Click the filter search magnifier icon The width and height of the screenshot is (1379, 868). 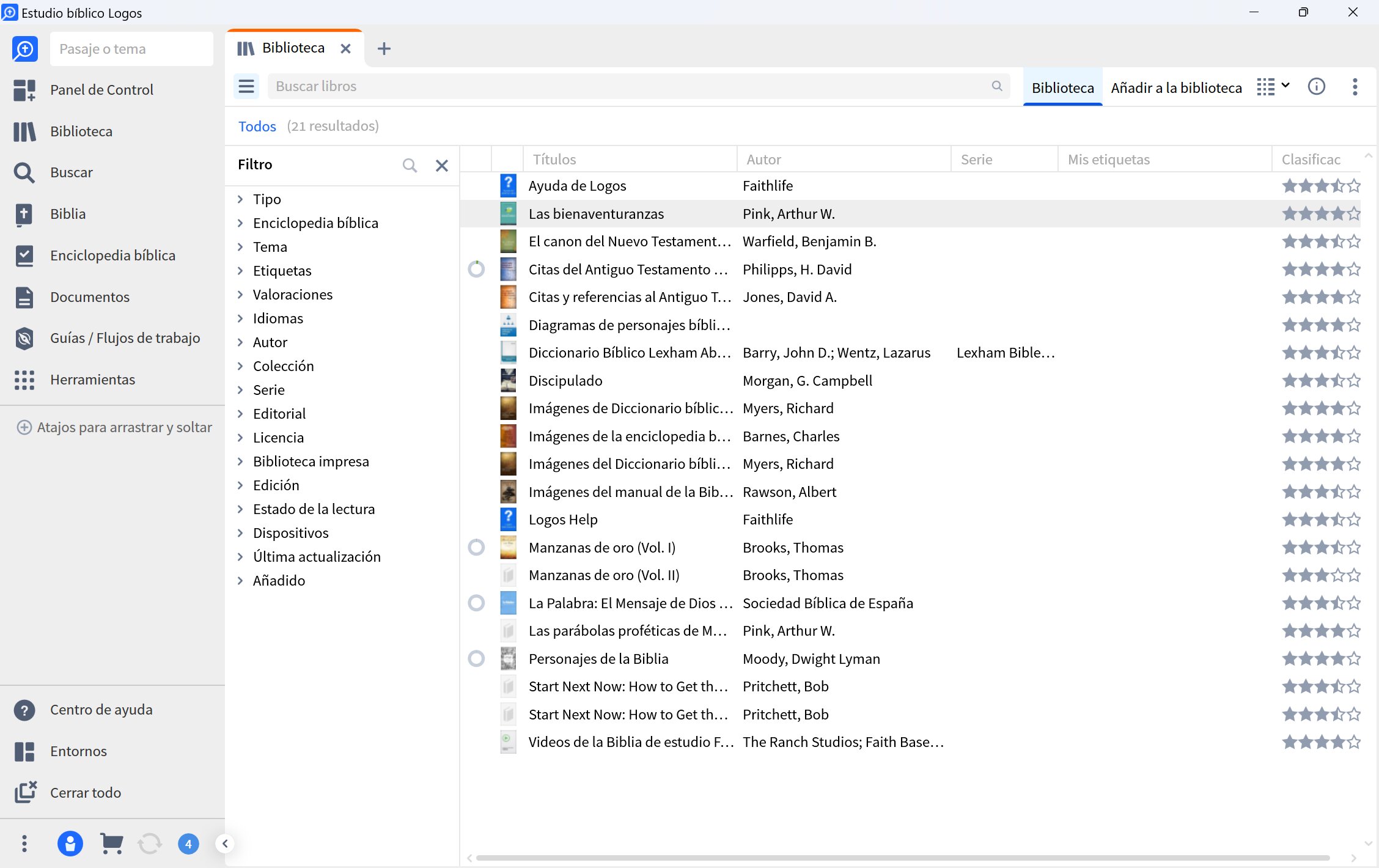pyautogui.click(x=410, y=165)
